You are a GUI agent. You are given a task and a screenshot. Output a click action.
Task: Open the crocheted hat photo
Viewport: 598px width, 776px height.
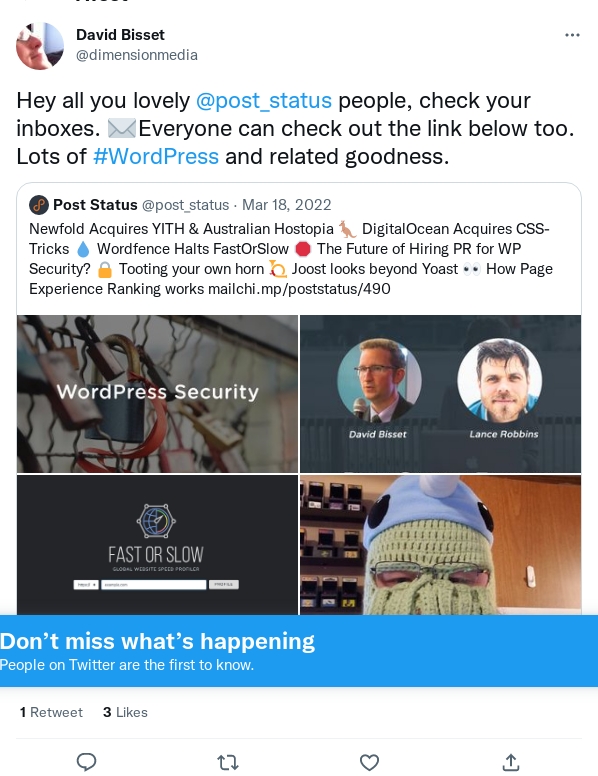pyautogui.click(x=441, y=544)
